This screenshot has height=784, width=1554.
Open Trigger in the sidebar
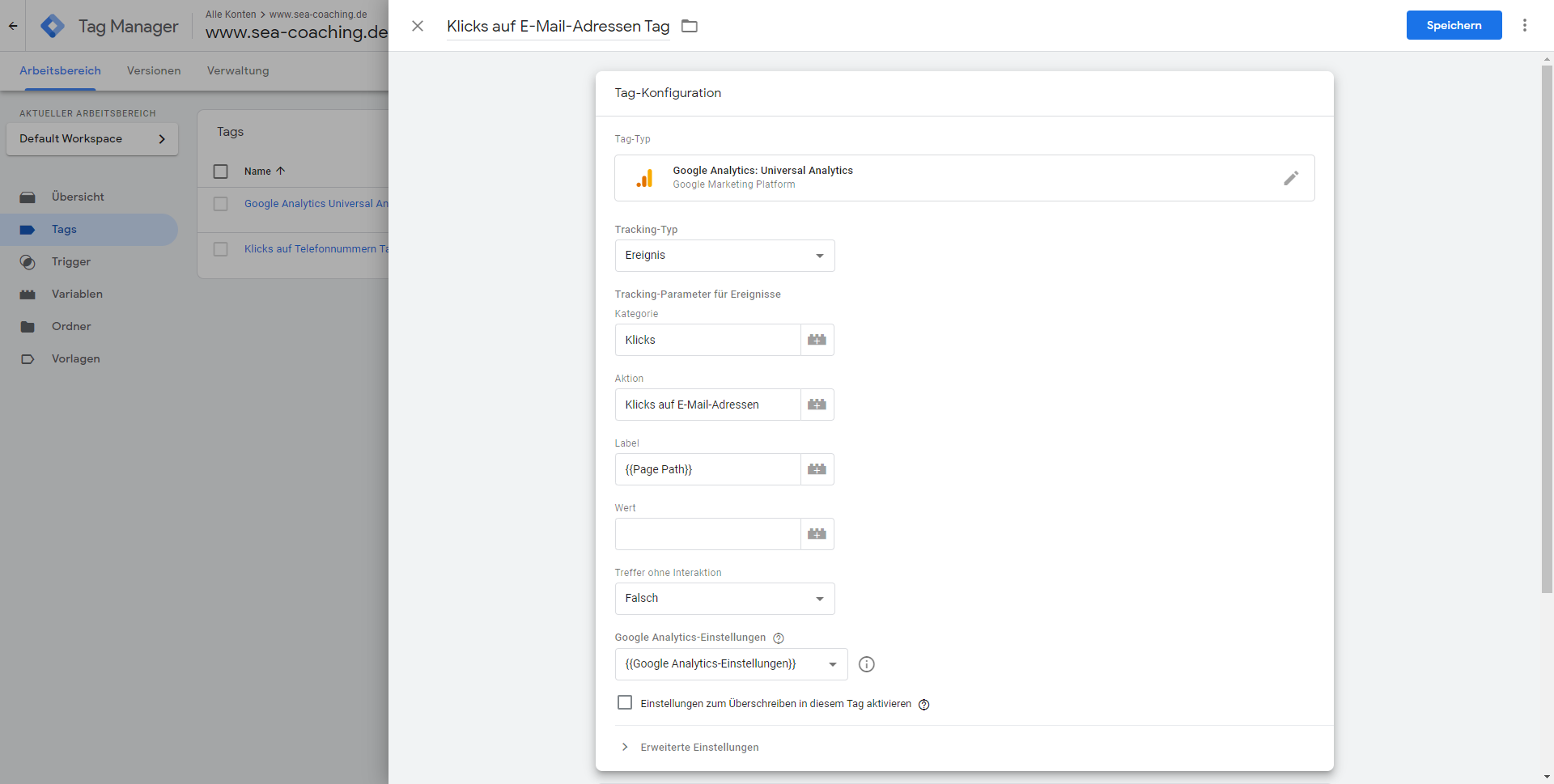71,261
